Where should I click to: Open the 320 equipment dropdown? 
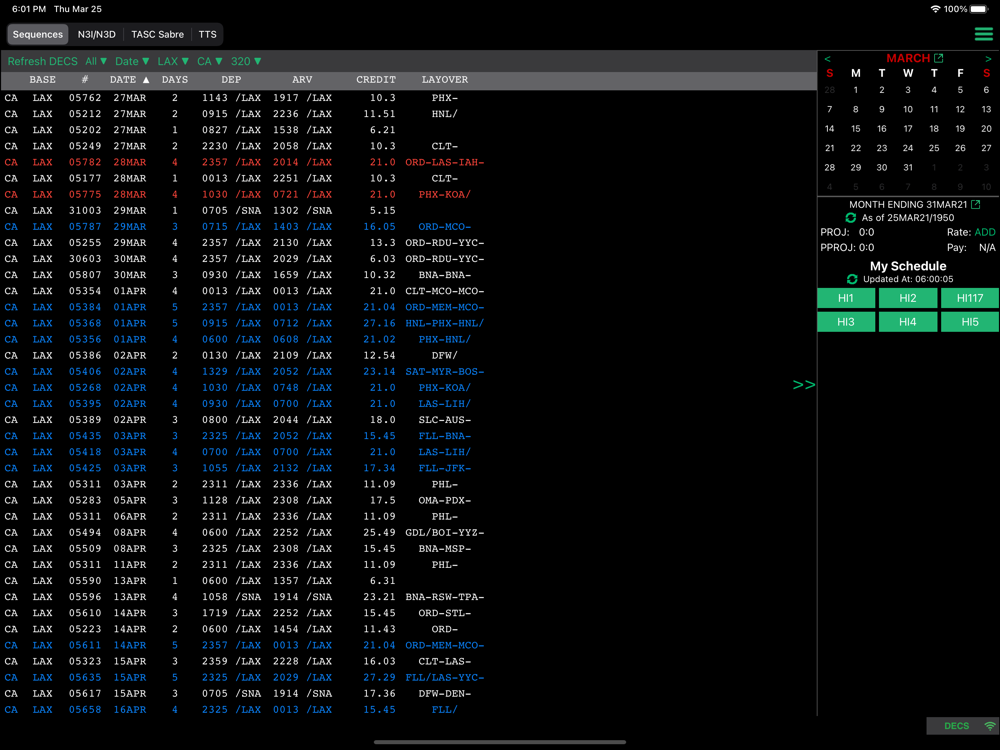(246, 61)
